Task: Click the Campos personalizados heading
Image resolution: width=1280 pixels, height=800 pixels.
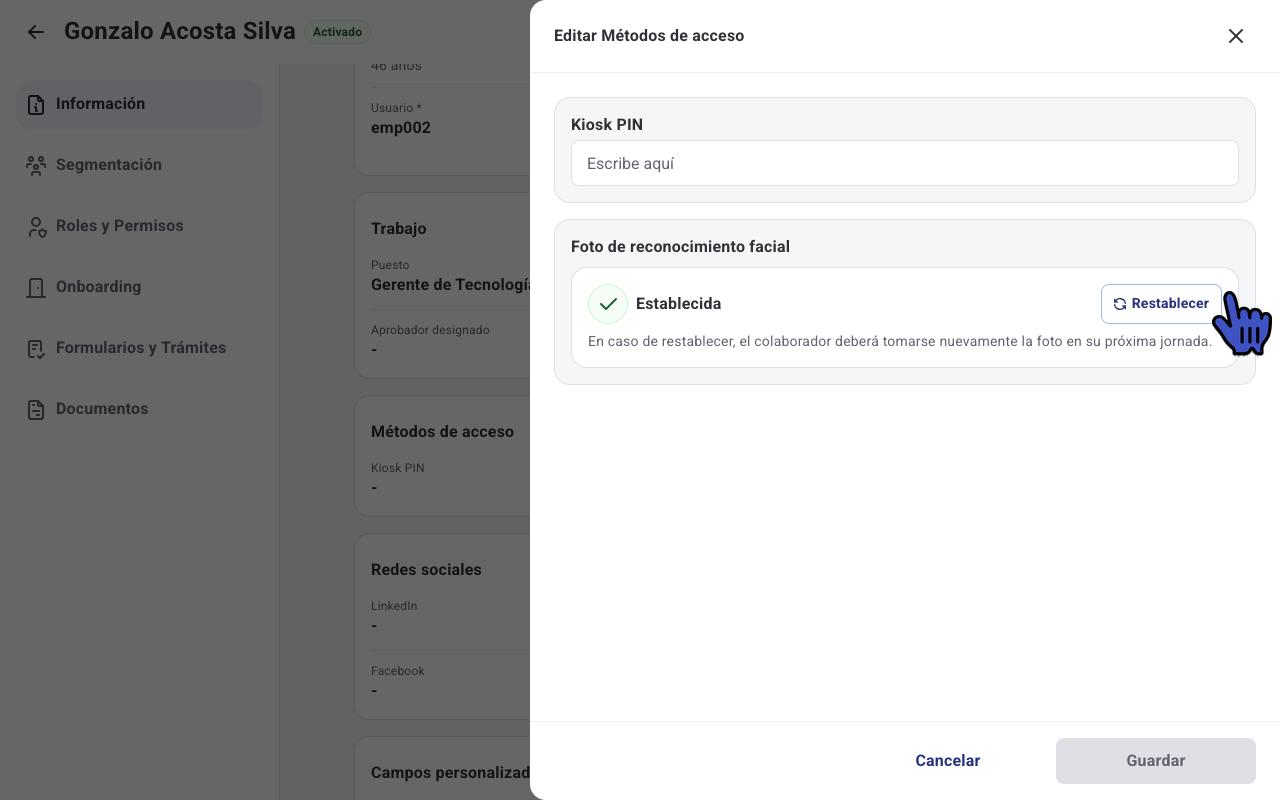Action: click(x=450, y=773)
